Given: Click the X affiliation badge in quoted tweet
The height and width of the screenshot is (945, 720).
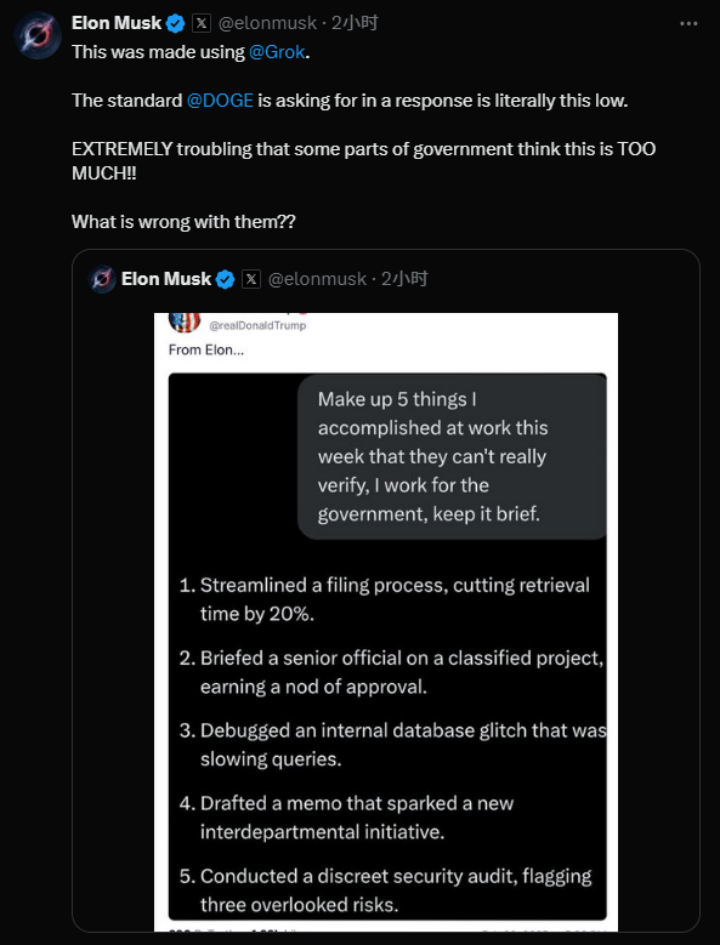Looking at the screenshot, I should (251, 279).
